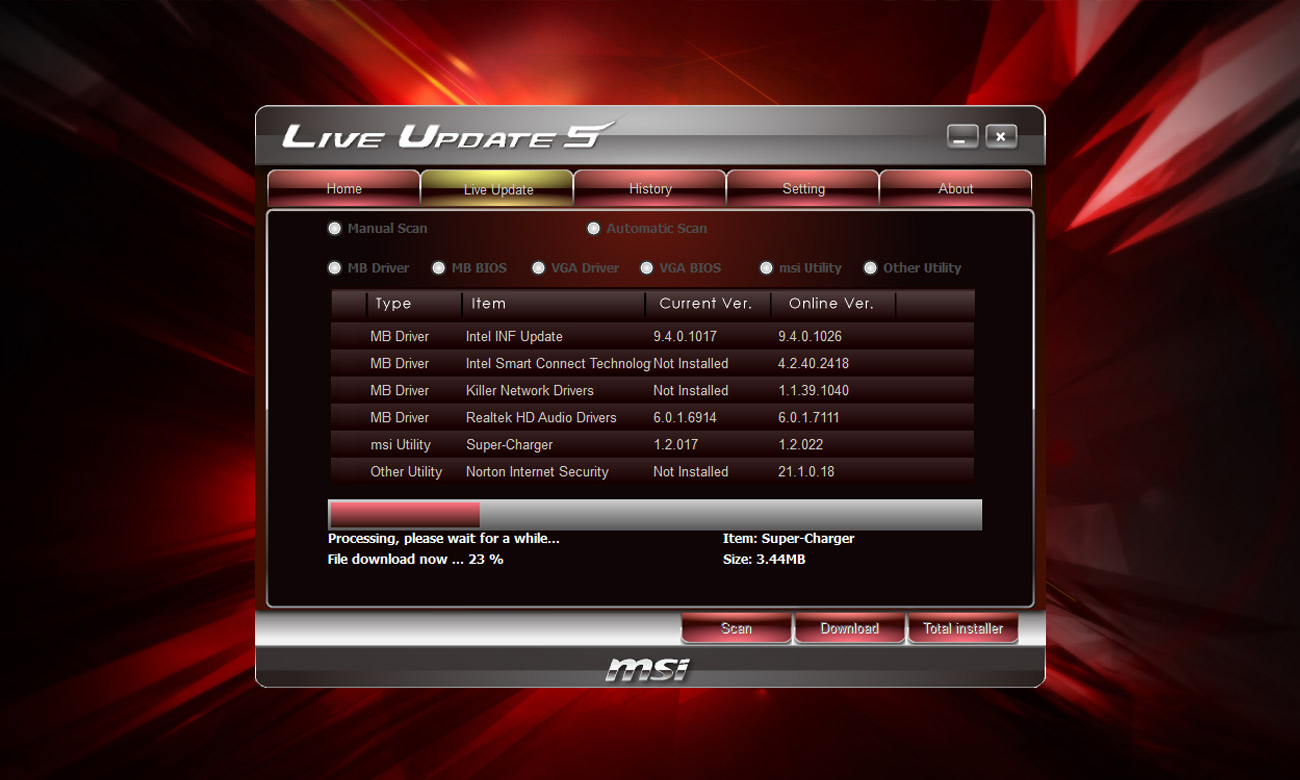Select the VGA Driver radio button
The width and height of the screenshot is (1300, 780).
point(538,268)
